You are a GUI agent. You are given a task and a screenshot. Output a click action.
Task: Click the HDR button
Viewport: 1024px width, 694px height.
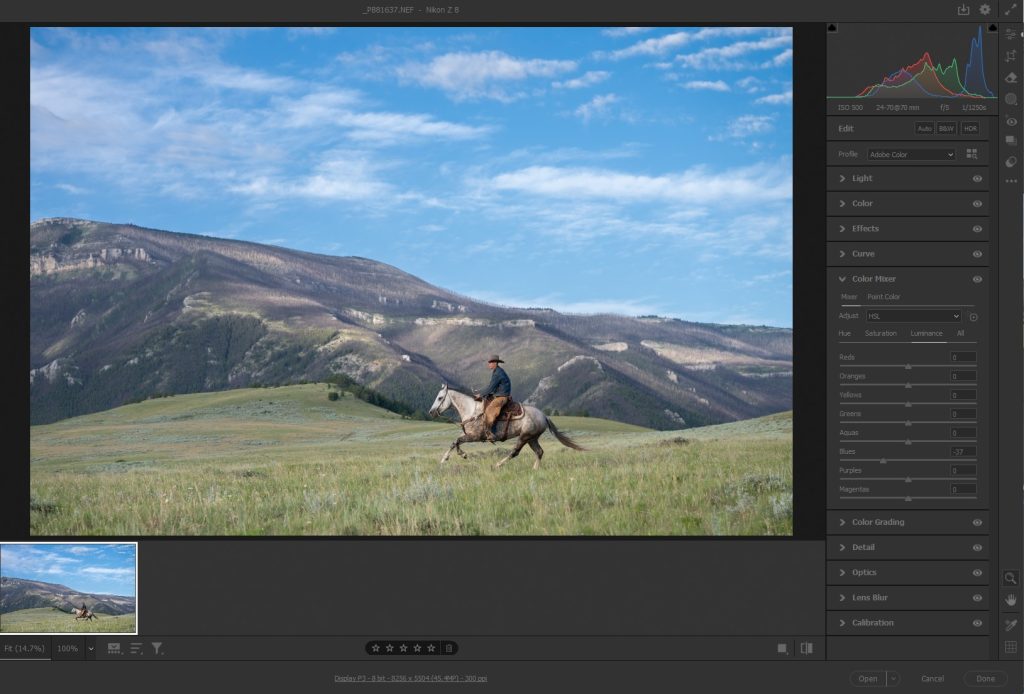pyautogui.click(x=970, y=129)
